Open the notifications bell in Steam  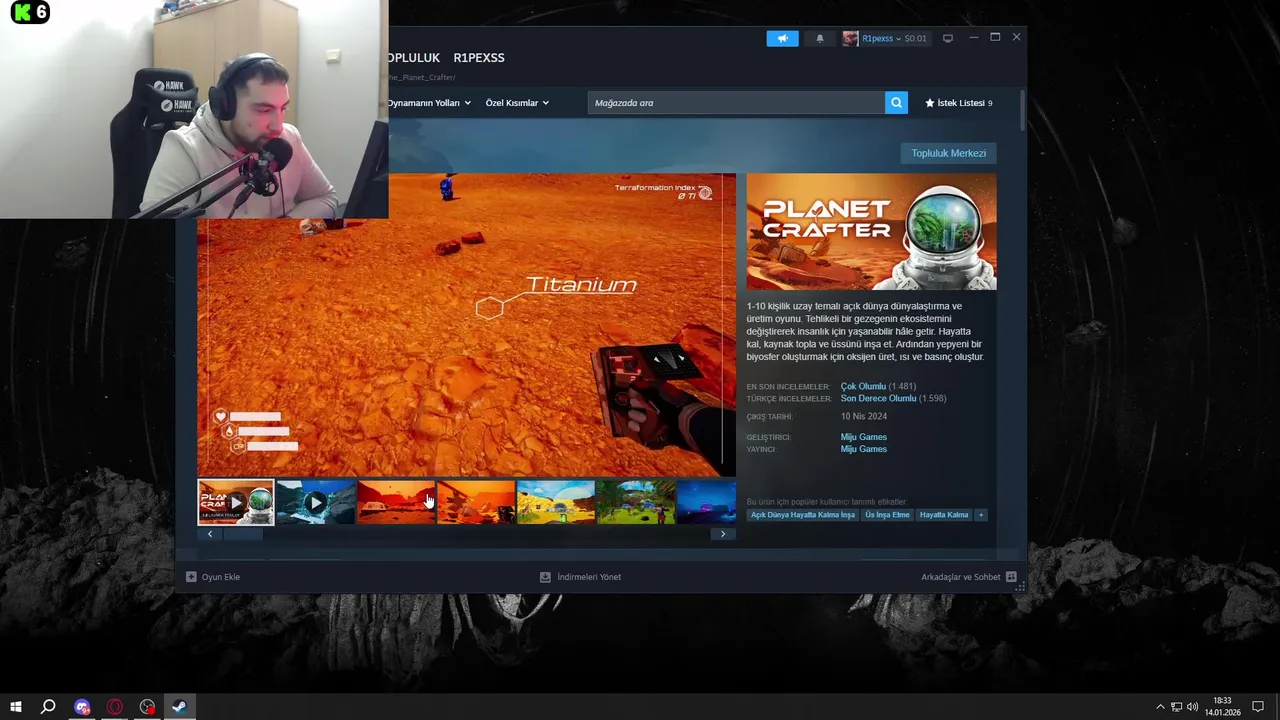pyautogui.click(x=820, y=38)
